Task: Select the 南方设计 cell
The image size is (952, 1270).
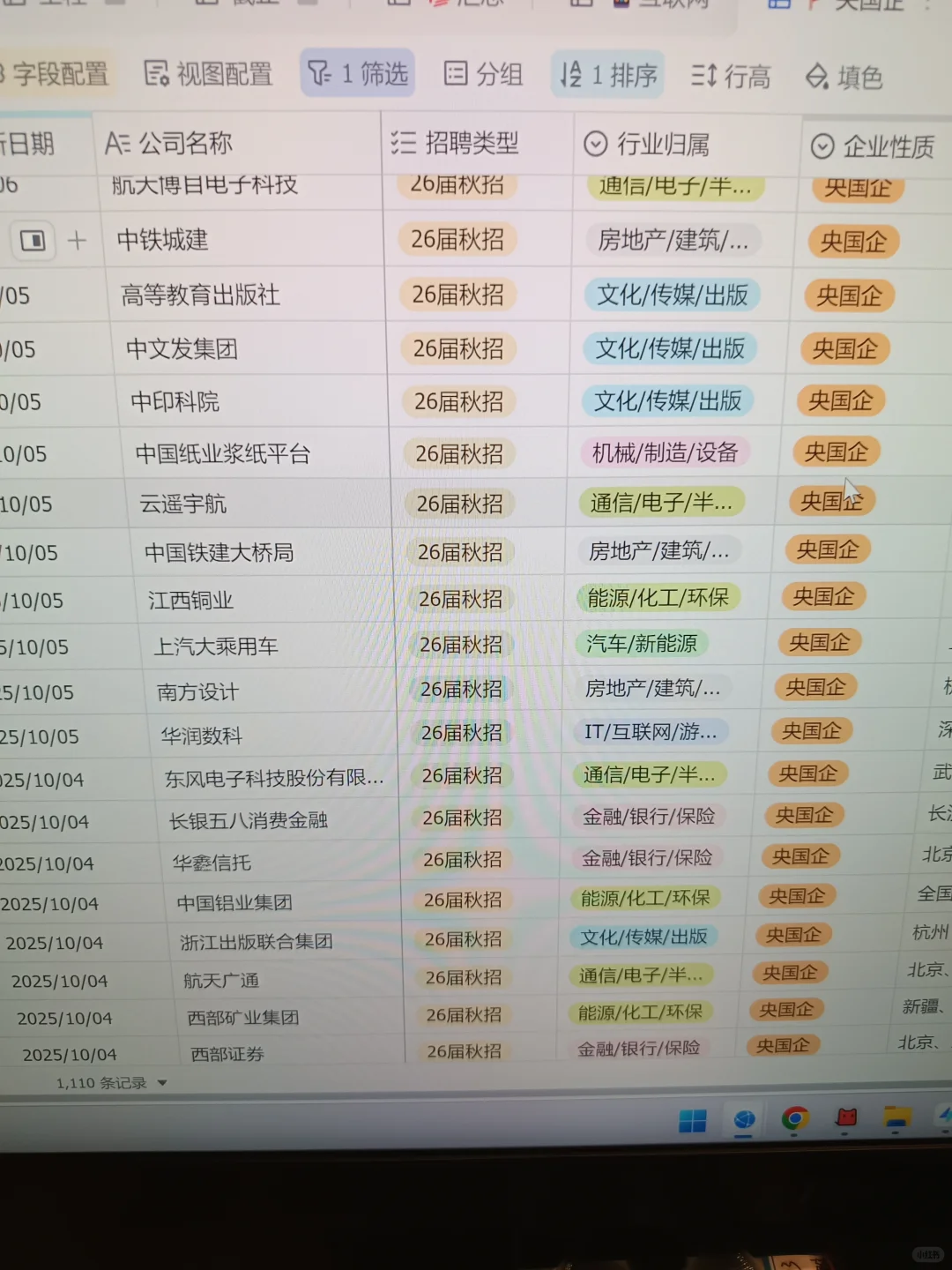Action: pyautogui.click(x=271, y=691)
